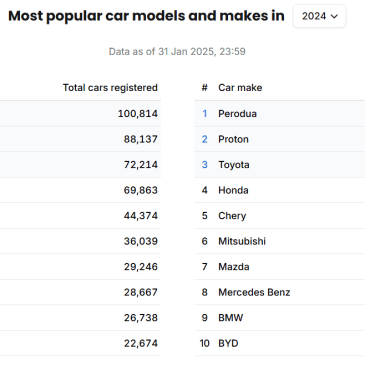Click the # rank column header
Viewport: 365px width, 365px height.
click(x=205, y=88)
